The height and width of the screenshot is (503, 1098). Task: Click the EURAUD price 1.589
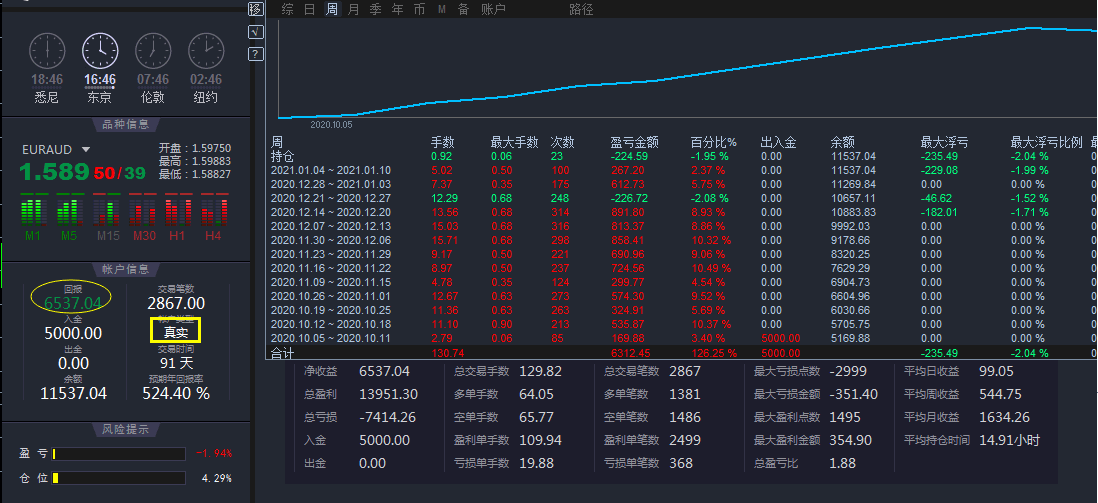(x=54, y=172)
